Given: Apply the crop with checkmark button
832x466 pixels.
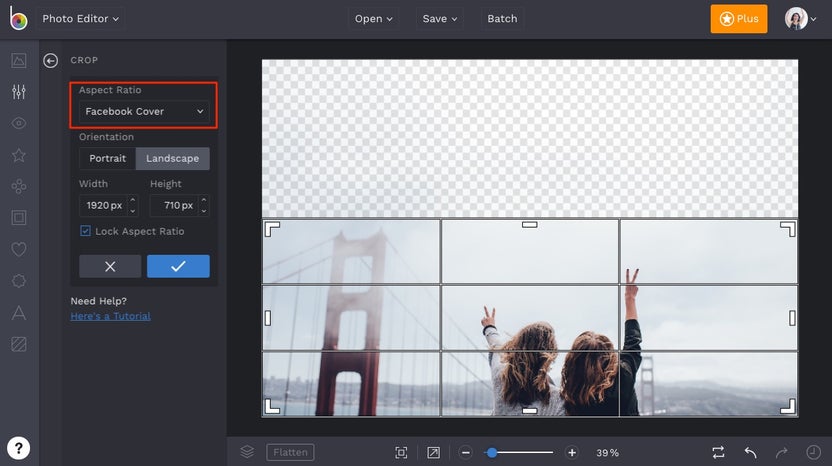Looking at the screenshot, I should [178, 266].
